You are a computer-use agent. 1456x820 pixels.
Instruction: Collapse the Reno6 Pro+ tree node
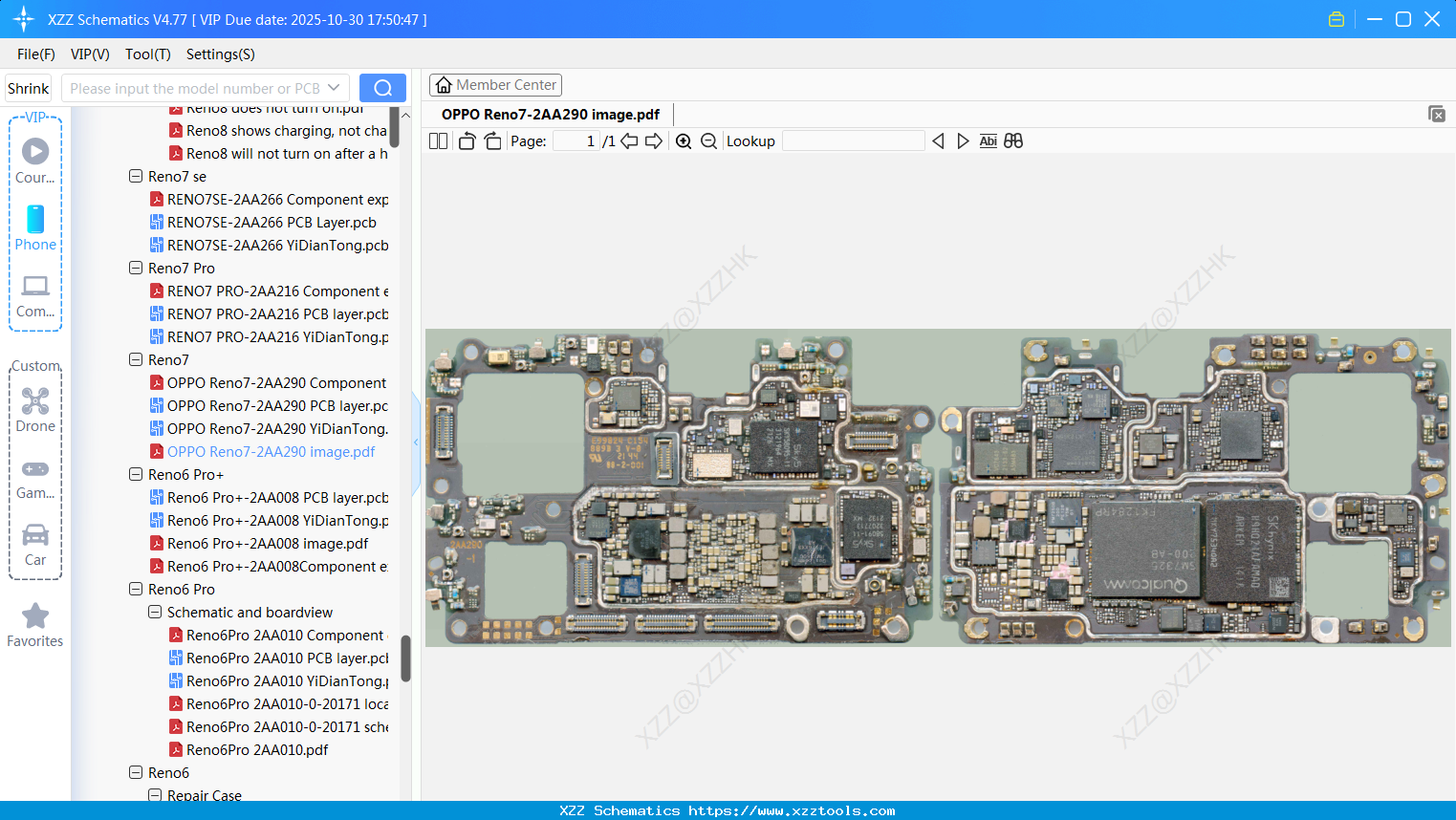(136, 474)
